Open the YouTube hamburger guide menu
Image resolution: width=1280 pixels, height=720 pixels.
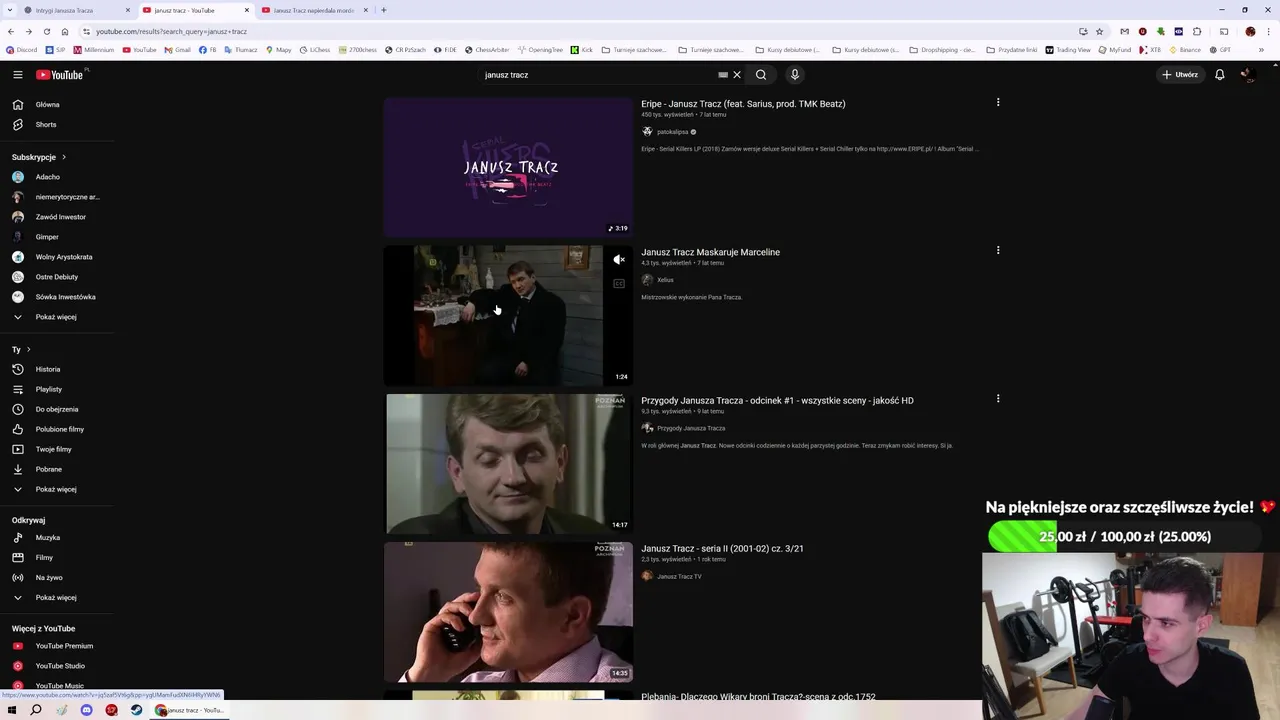click(18, 75)
